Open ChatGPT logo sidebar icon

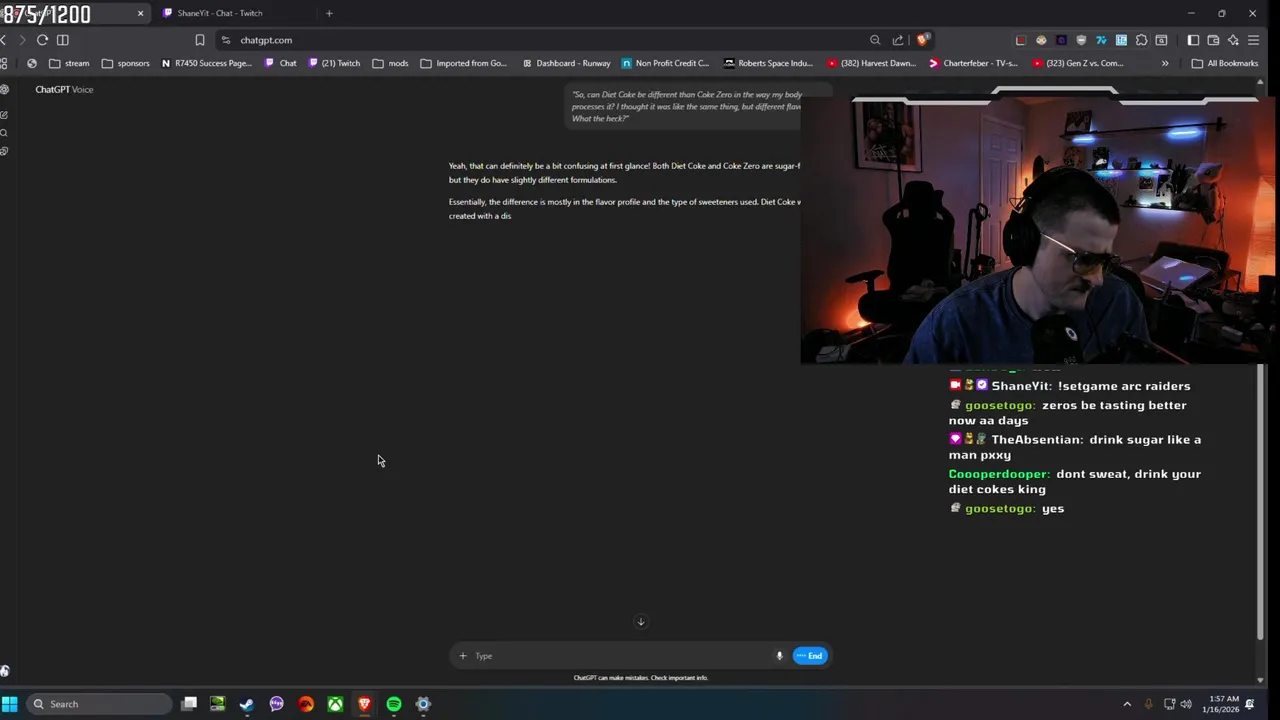point(4,90)
